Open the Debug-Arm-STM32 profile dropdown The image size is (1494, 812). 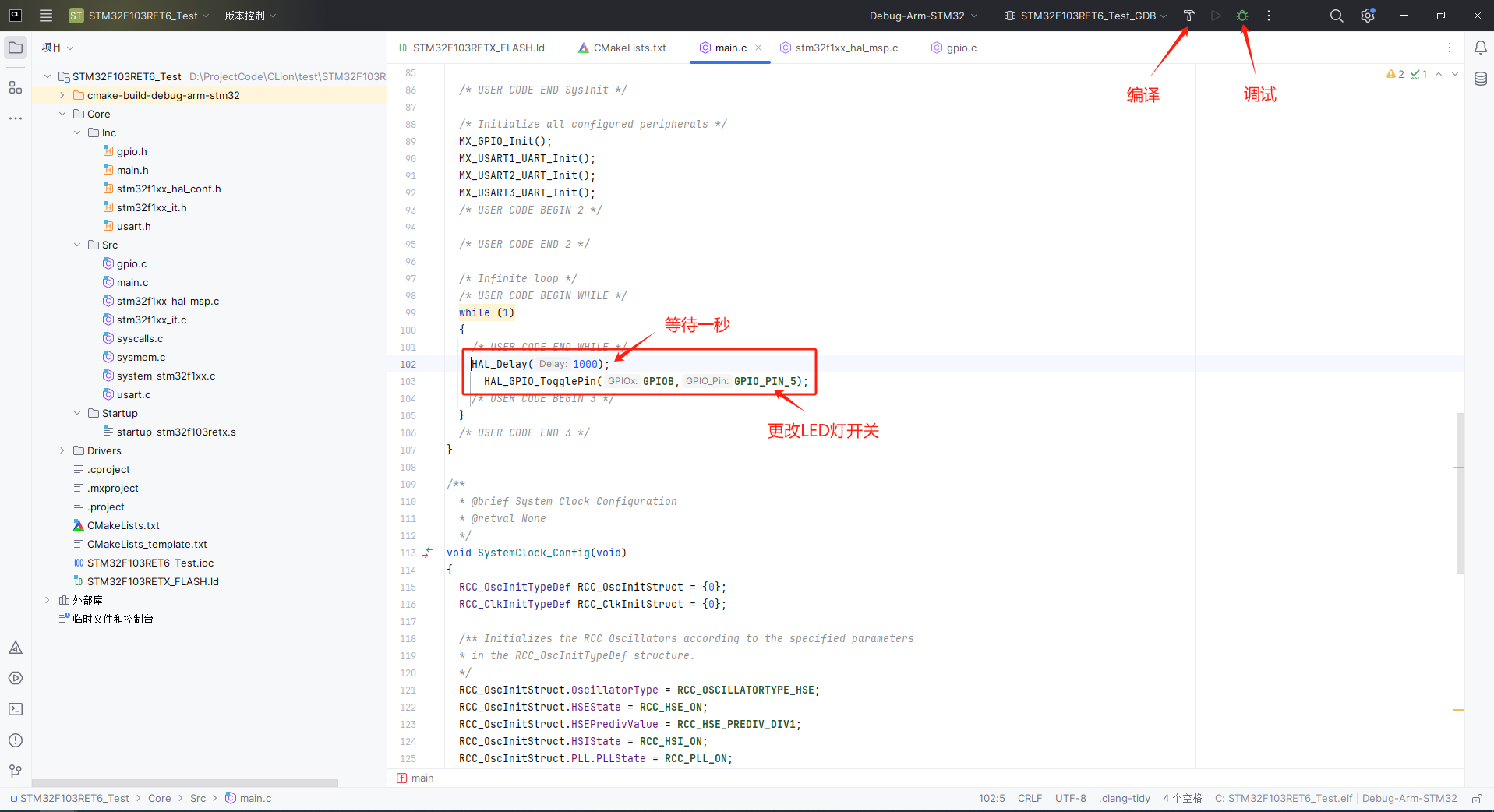(923, 16)
